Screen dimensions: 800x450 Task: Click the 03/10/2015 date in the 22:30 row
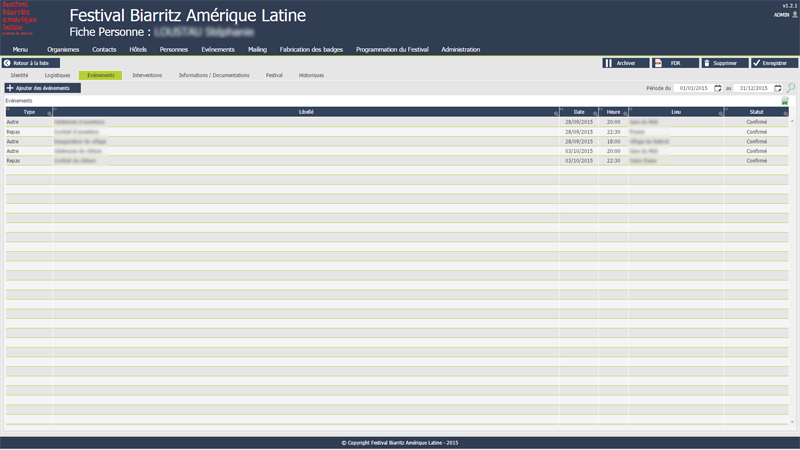[579, 161]
